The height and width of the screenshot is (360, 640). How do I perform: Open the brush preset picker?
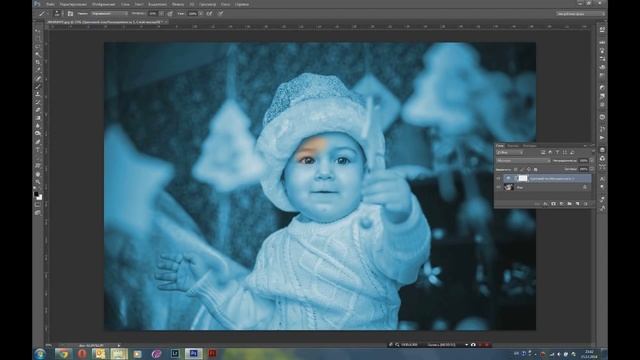tap(58, 13)
